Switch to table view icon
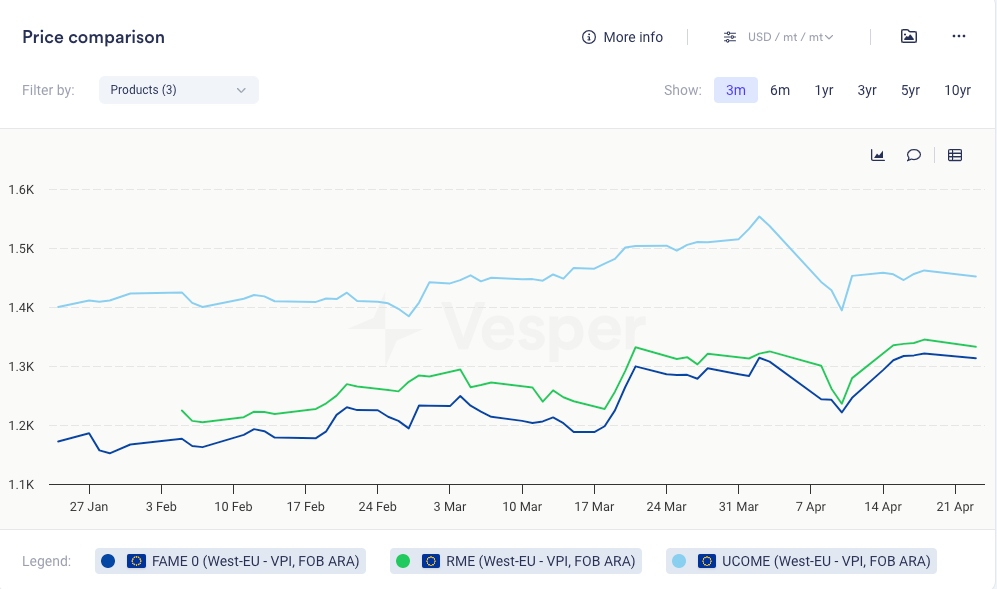Viewport: 997px width, 589px height. (955, 155)
